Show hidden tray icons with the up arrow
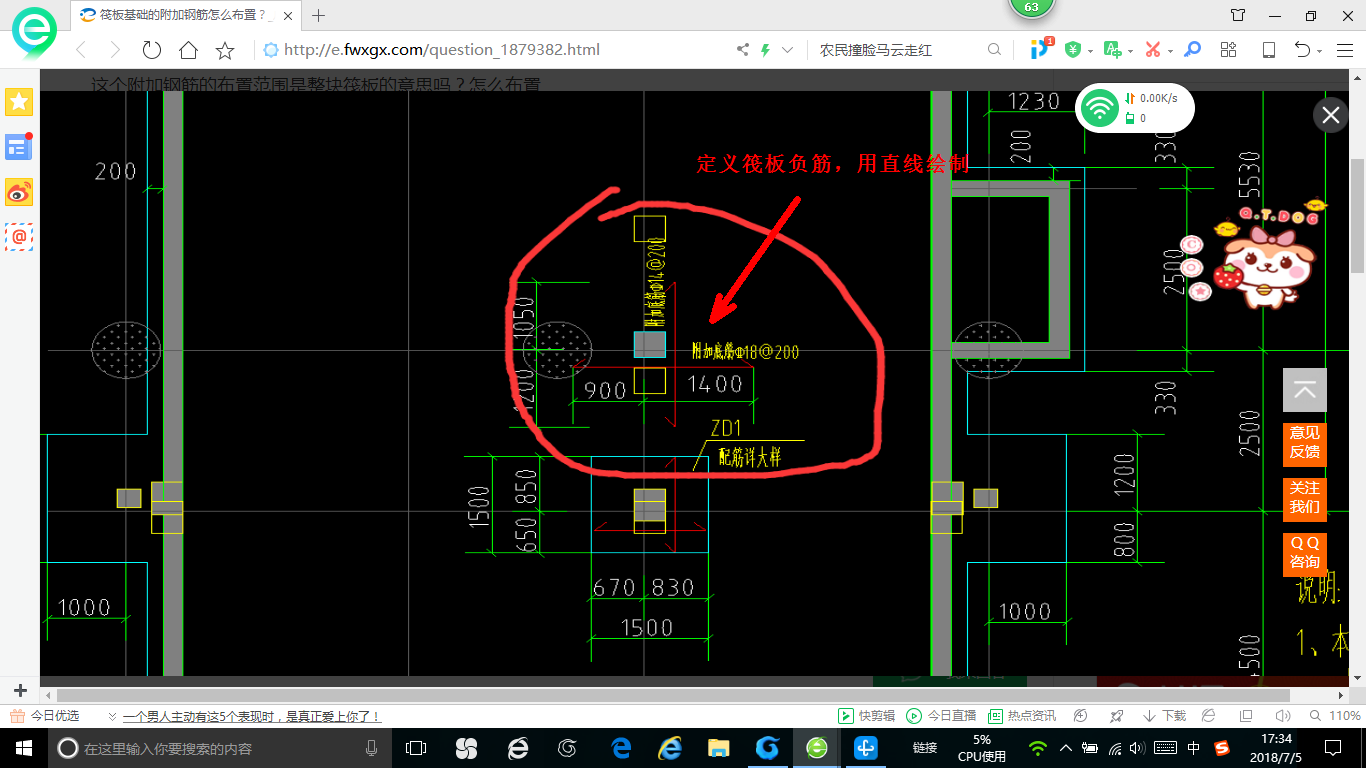This screenshot has width=1366, height=768. [x=1066, y=748]
